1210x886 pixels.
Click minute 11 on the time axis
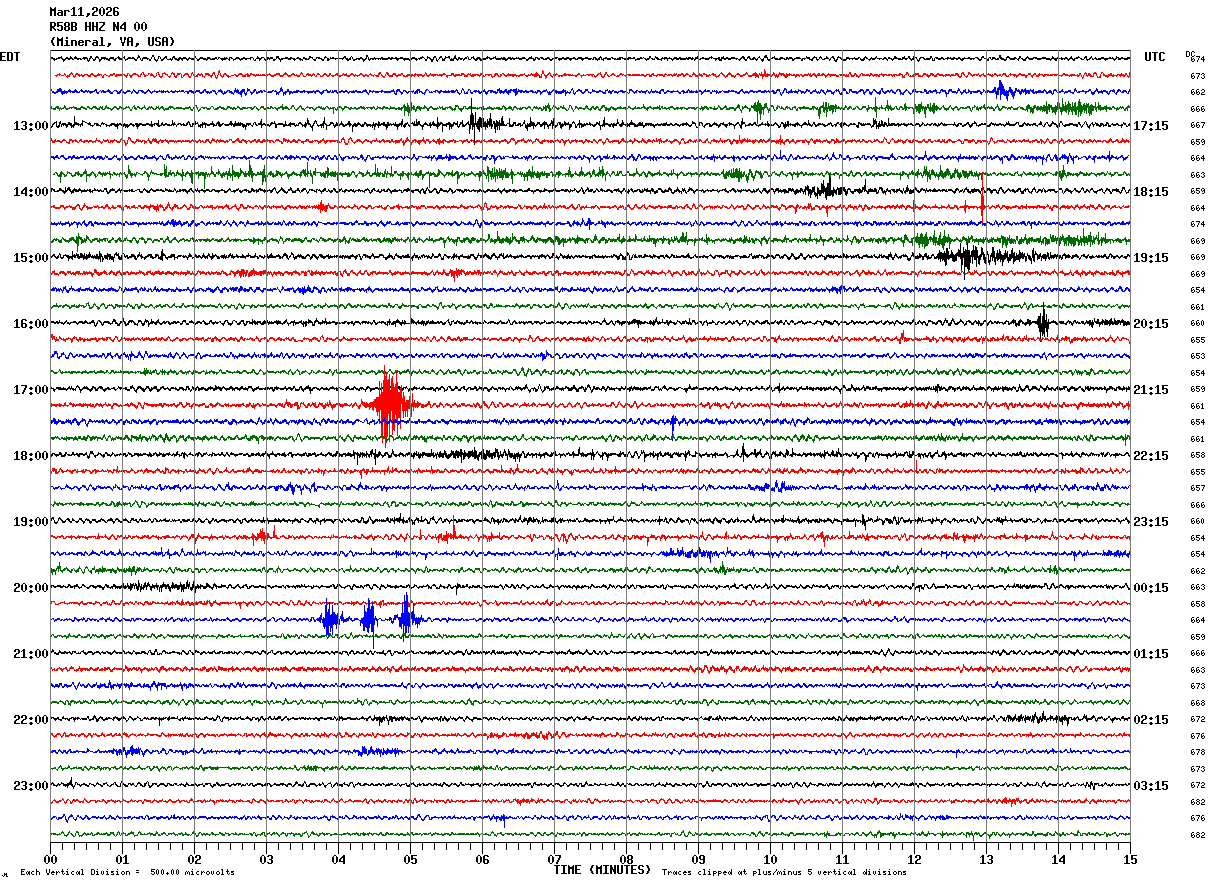(x=842, y=859)
